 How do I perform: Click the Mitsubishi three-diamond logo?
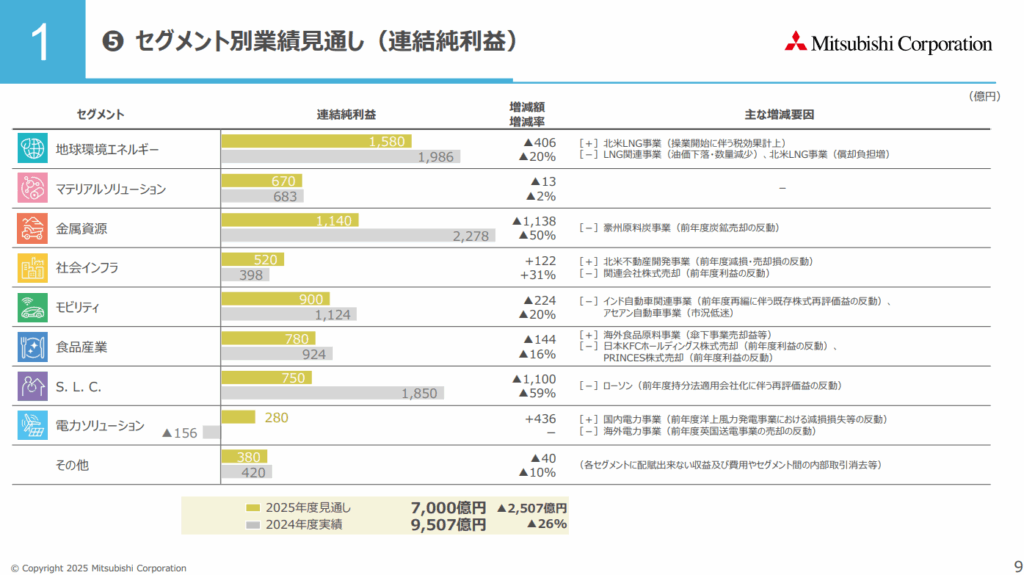point(795,41)
